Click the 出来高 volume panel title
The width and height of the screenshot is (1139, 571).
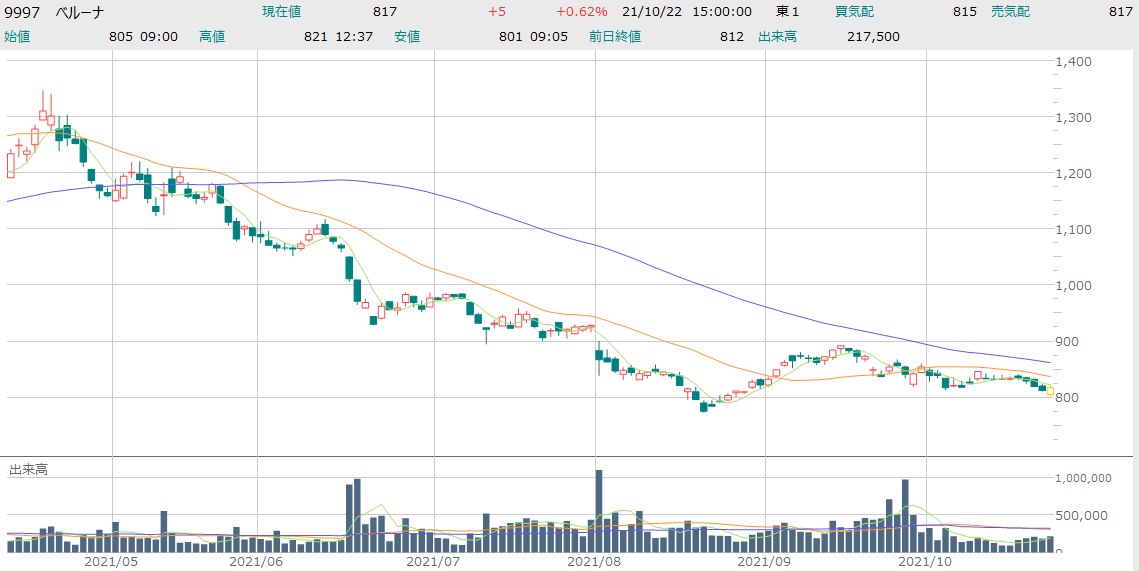coord(28,469)
